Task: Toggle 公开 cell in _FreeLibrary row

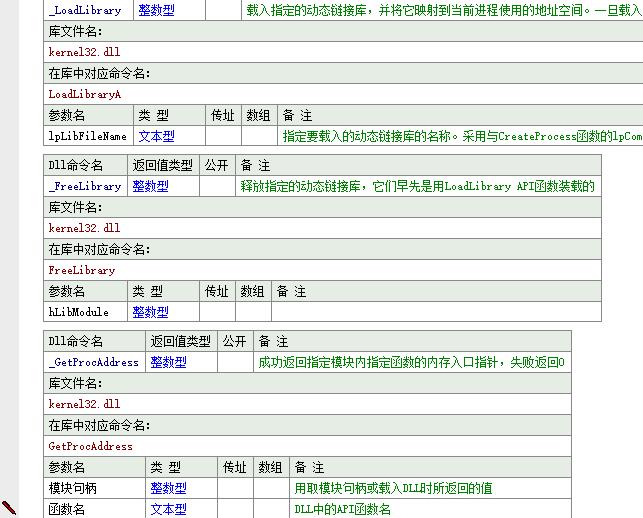Action: coord(217,186)
